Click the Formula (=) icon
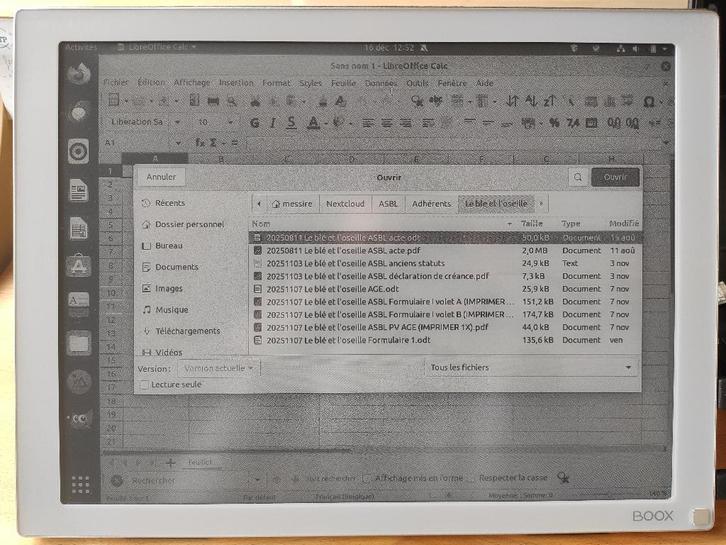This screenshot has width=726, height=545. tap(234, 143)
